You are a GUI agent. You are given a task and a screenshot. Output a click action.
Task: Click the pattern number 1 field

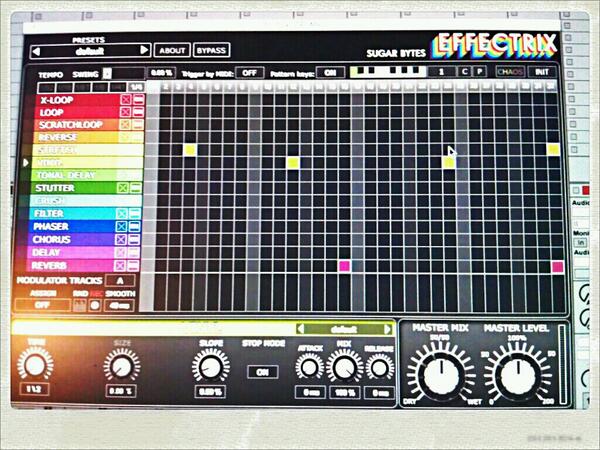[x=441, y=72]
